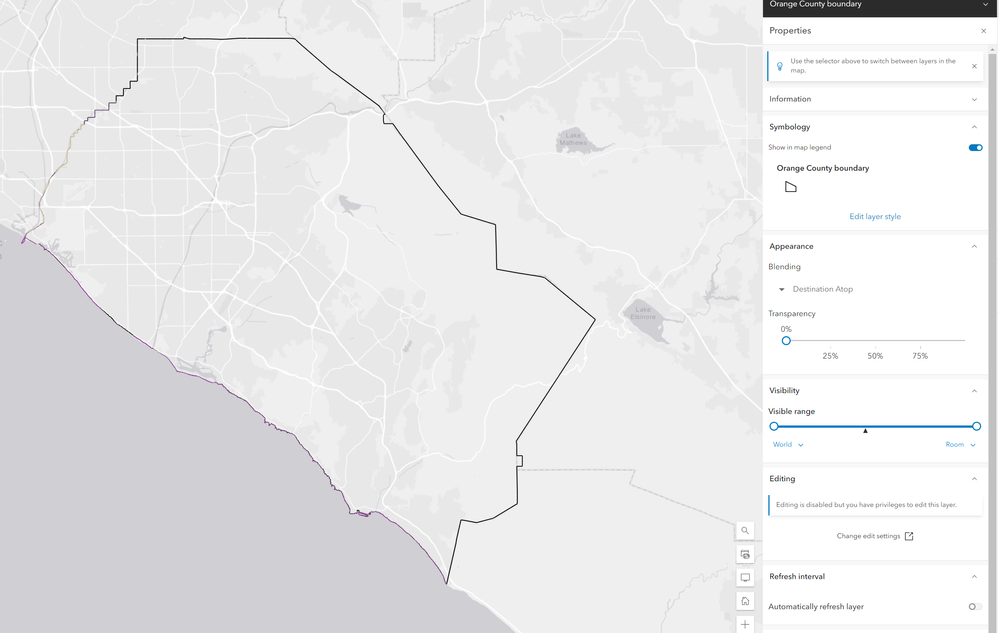Enable Automatically refresh layer switch
Viewport: 999px width, 633px height.
975,607
